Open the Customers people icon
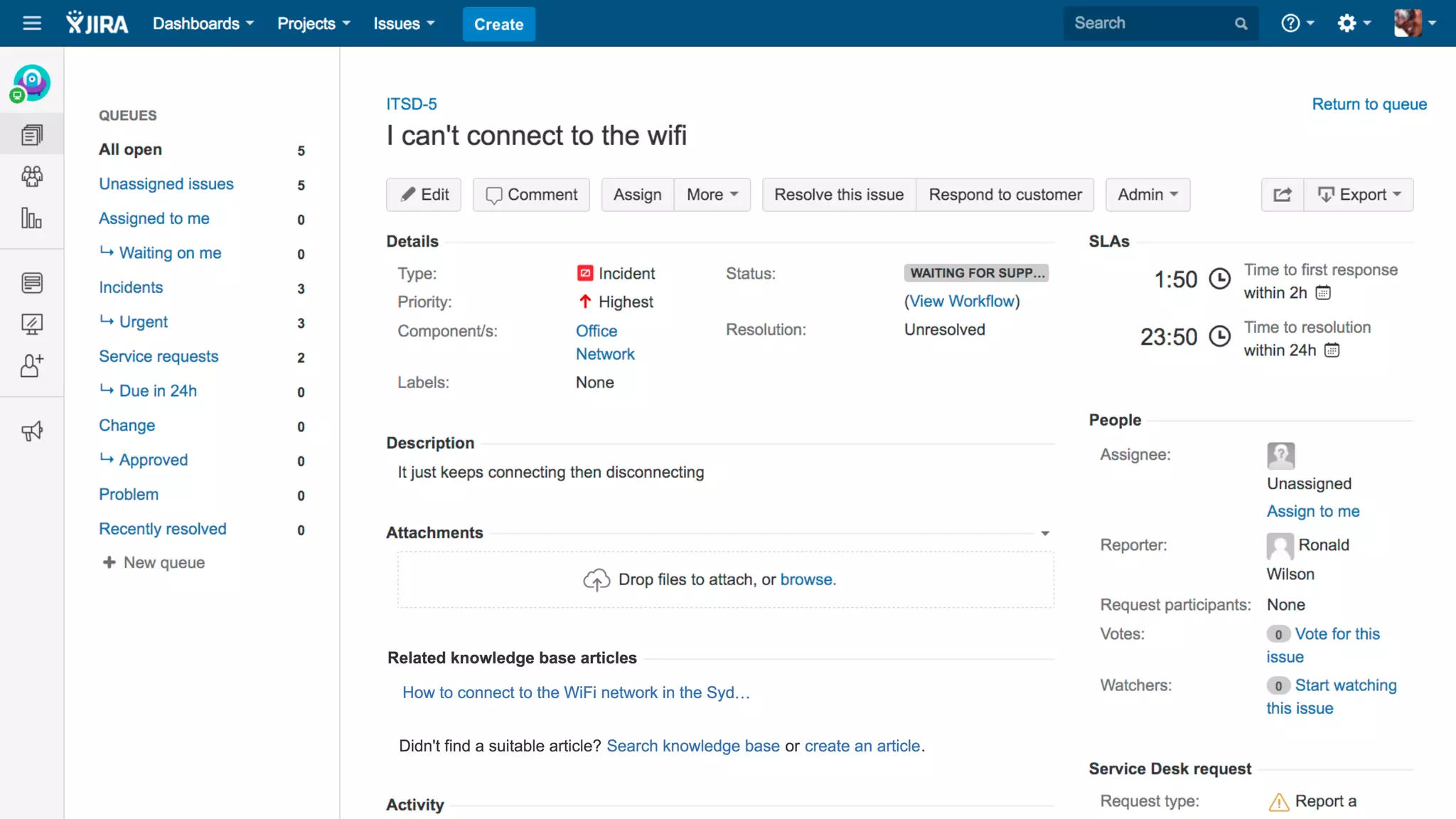The height and width of the screenshot is (819, 1456). (x=32, y=176)
